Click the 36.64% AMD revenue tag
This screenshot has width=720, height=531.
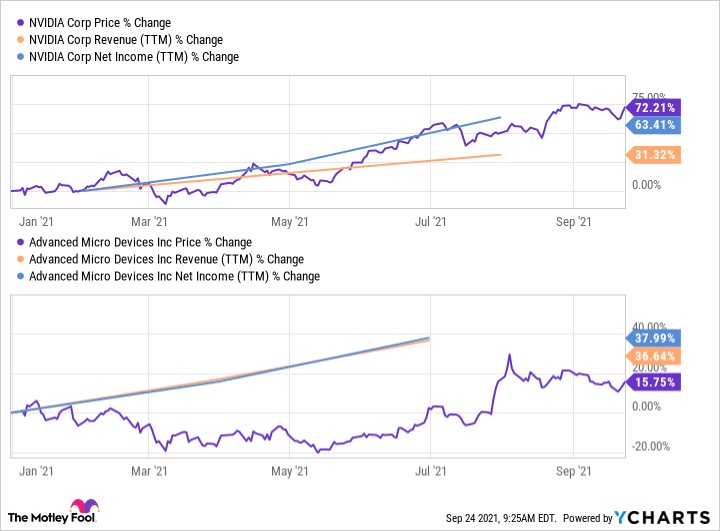tap(656, 356)
